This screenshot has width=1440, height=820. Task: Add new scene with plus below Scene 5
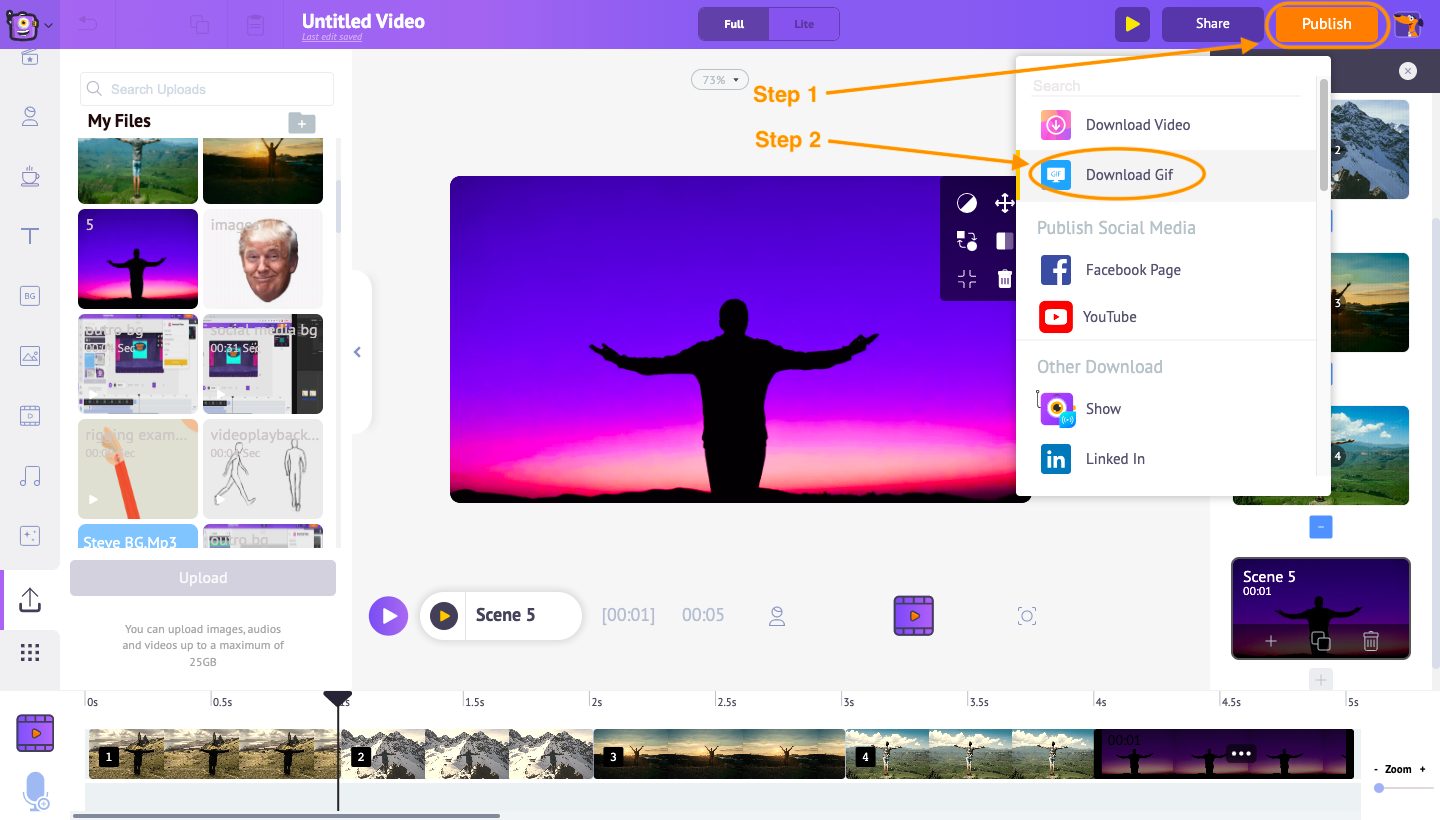[x=1320, y=680]
